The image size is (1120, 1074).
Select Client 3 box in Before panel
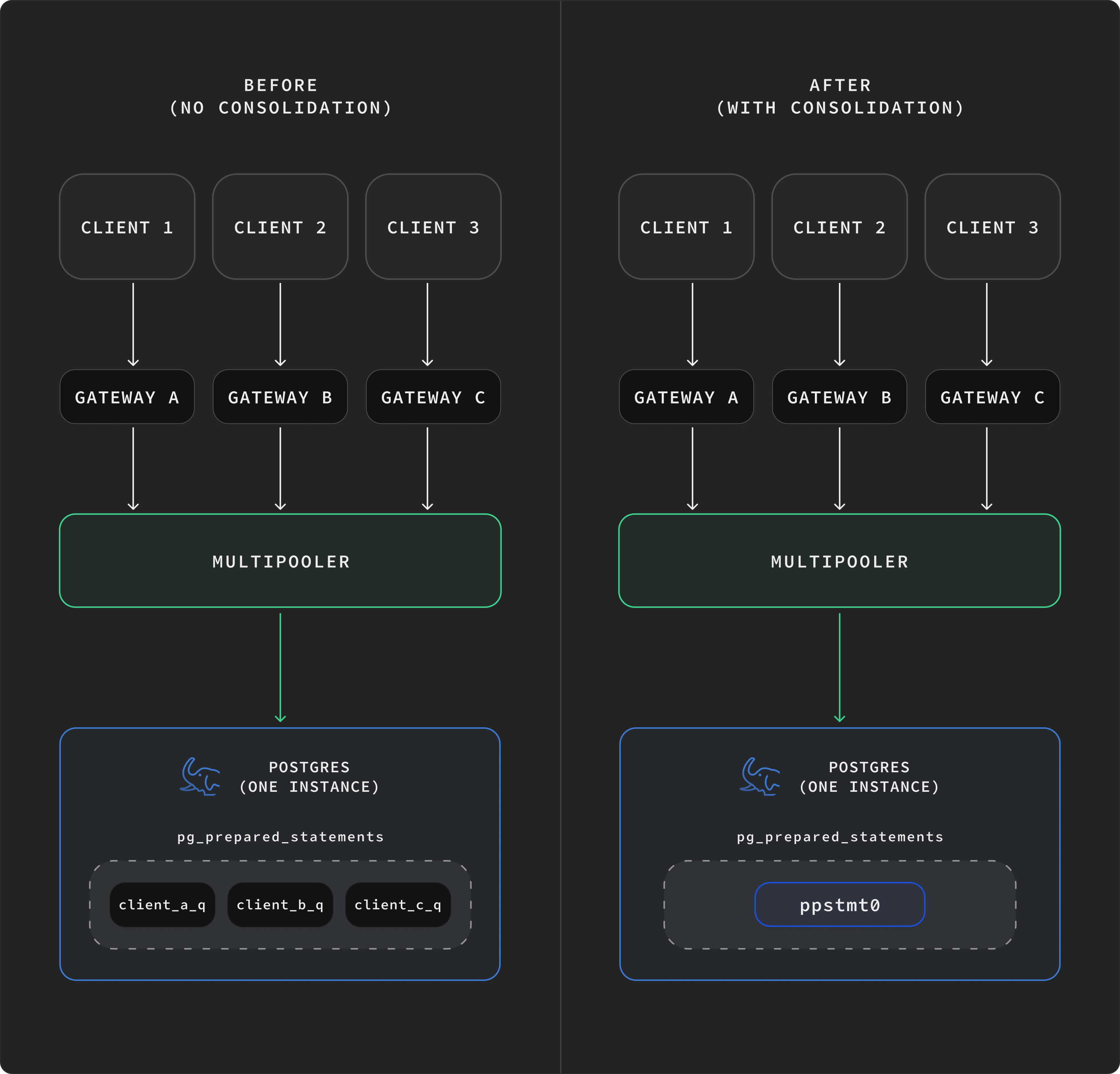click(x=433, y=227)
